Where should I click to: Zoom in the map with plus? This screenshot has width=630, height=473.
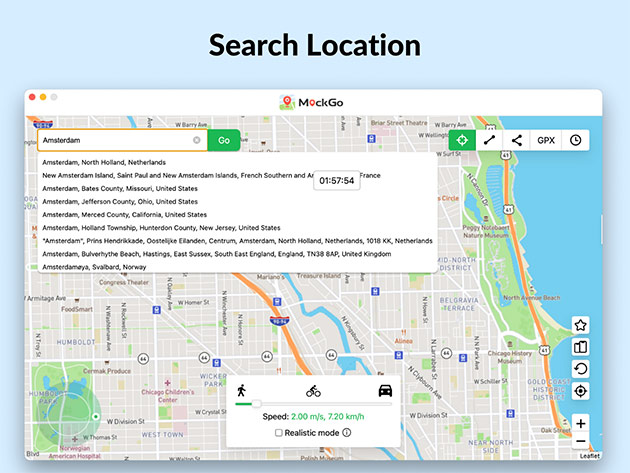[581, 423]
